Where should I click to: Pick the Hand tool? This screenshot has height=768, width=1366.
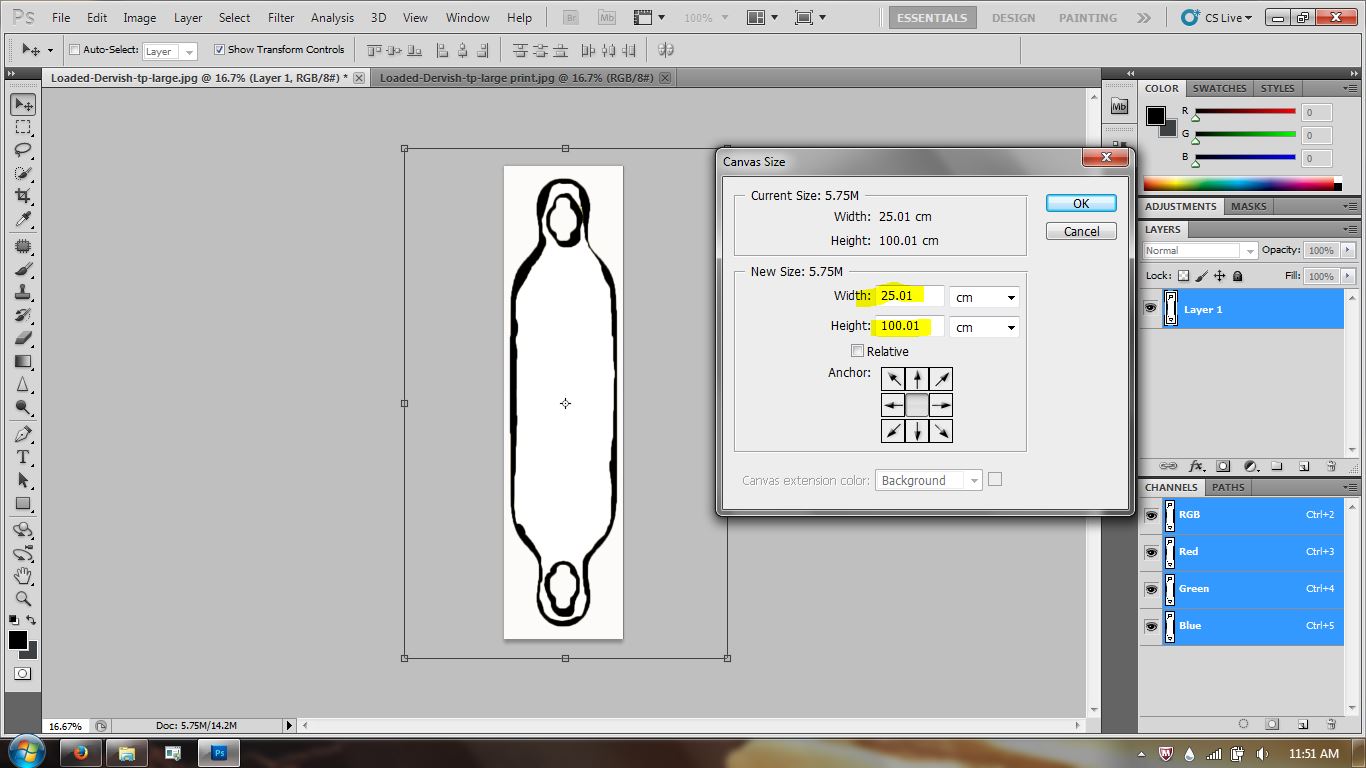tap(22, 575)
